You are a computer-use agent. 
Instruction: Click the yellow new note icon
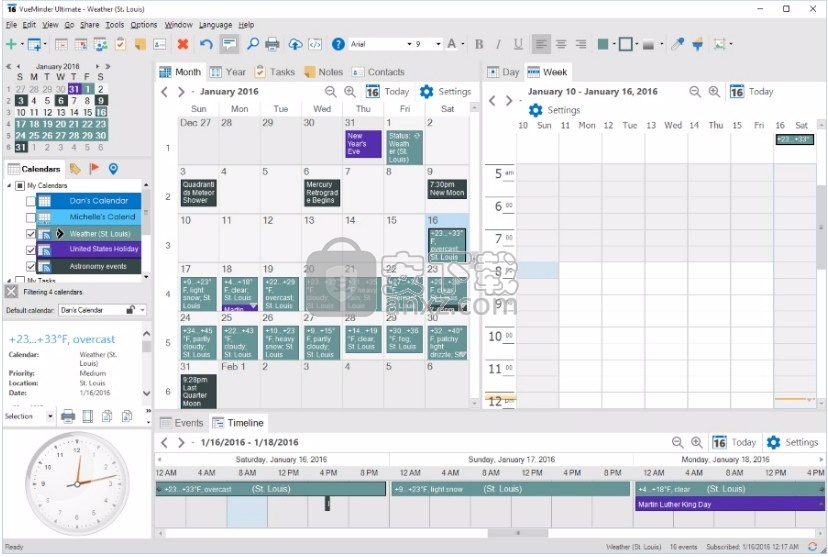click(x=140, y=44)
